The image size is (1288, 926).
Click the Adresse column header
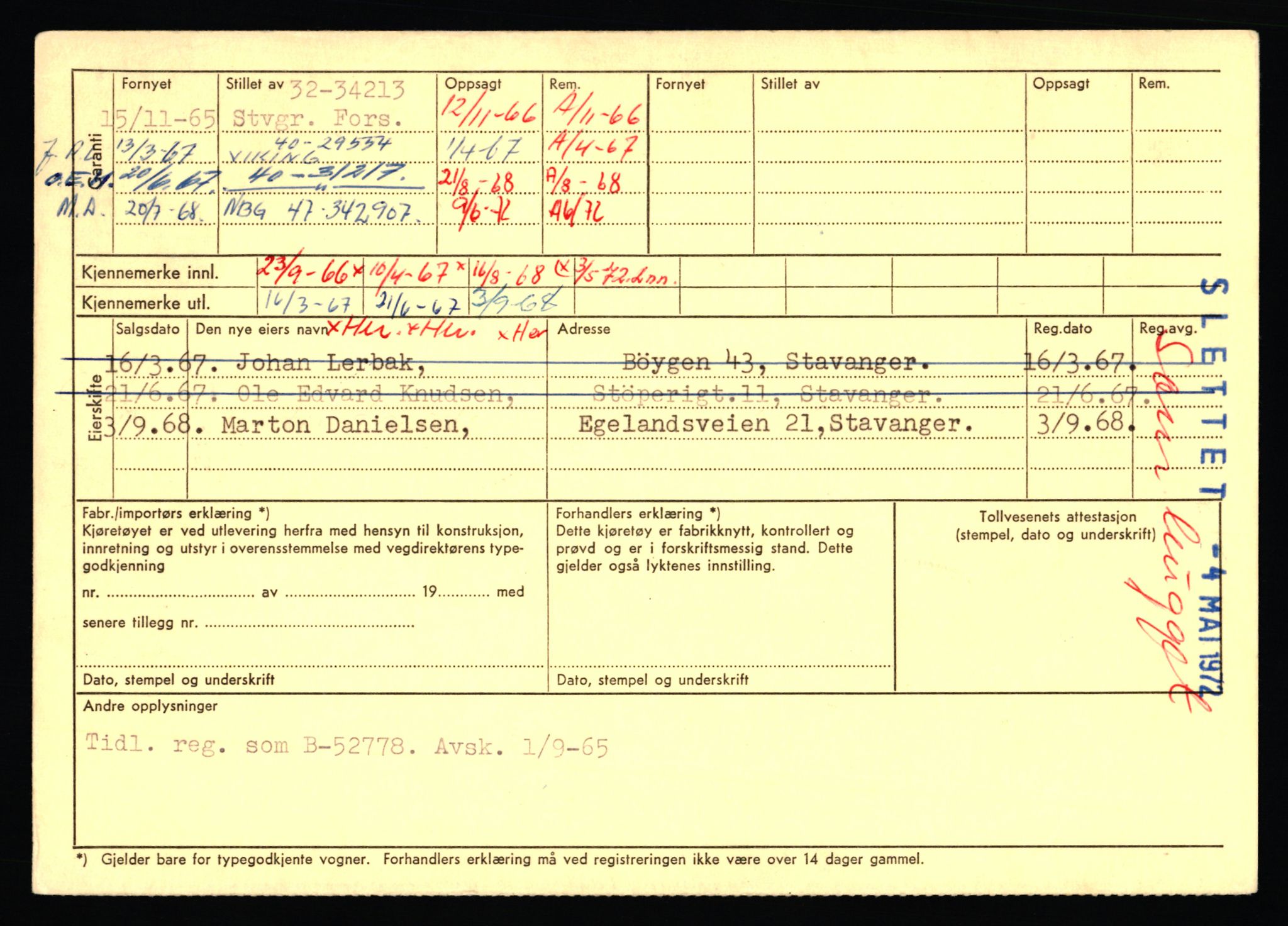point(584,329)
